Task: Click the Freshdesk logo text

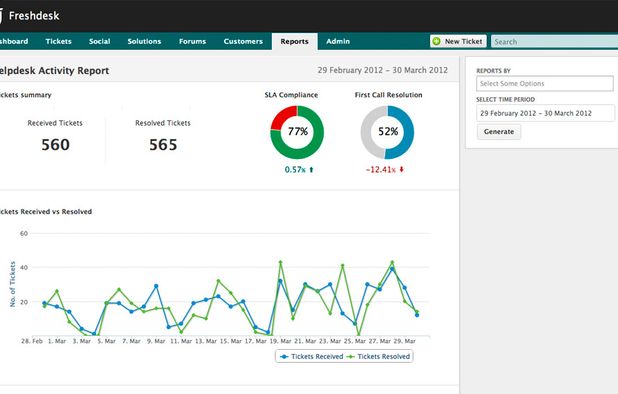Action: coord(34,16)
